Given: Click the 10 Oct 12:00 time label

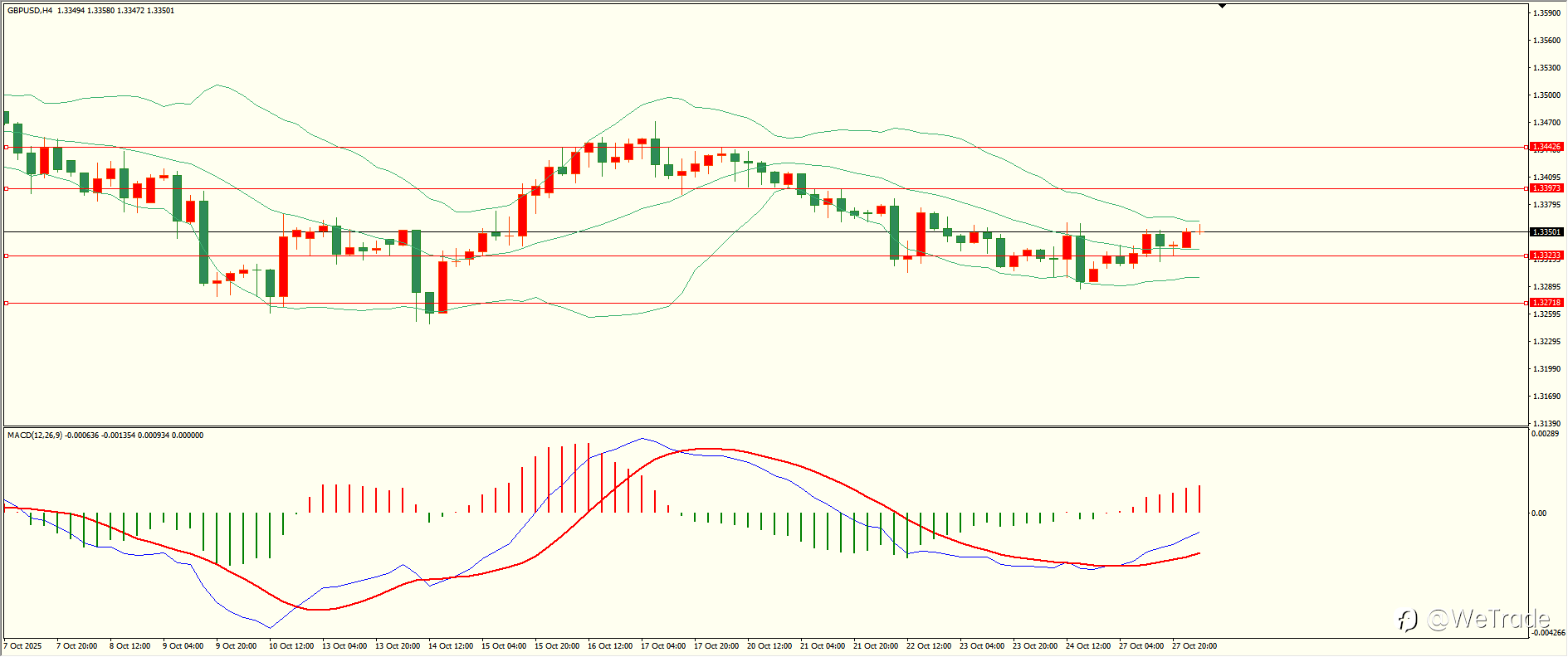Looking at the screenshot, I should pos(291,646).
